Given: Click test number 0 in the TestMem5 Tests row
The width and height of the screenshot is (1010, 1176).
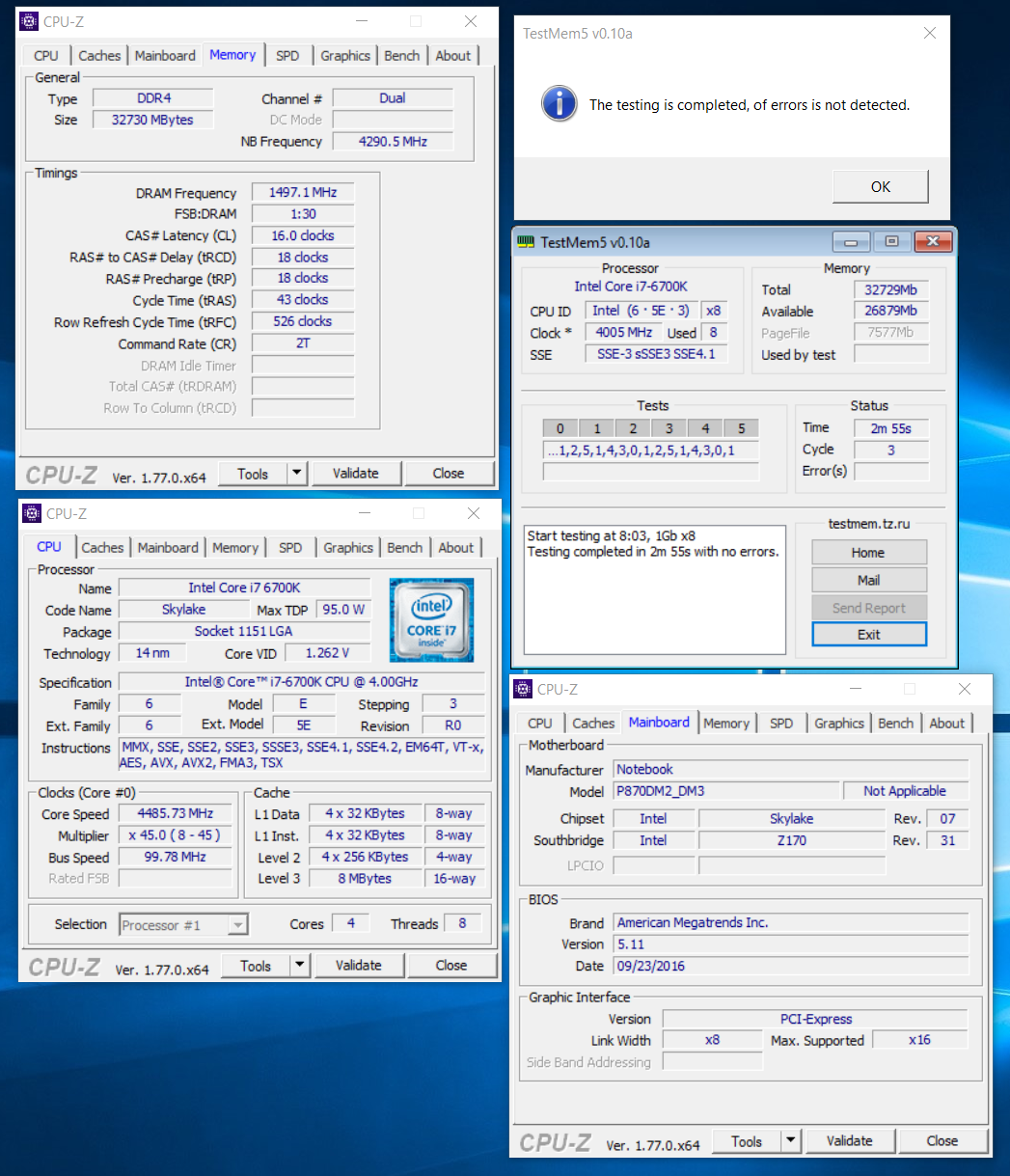Looking at the screenshot, I should (560, 428).
